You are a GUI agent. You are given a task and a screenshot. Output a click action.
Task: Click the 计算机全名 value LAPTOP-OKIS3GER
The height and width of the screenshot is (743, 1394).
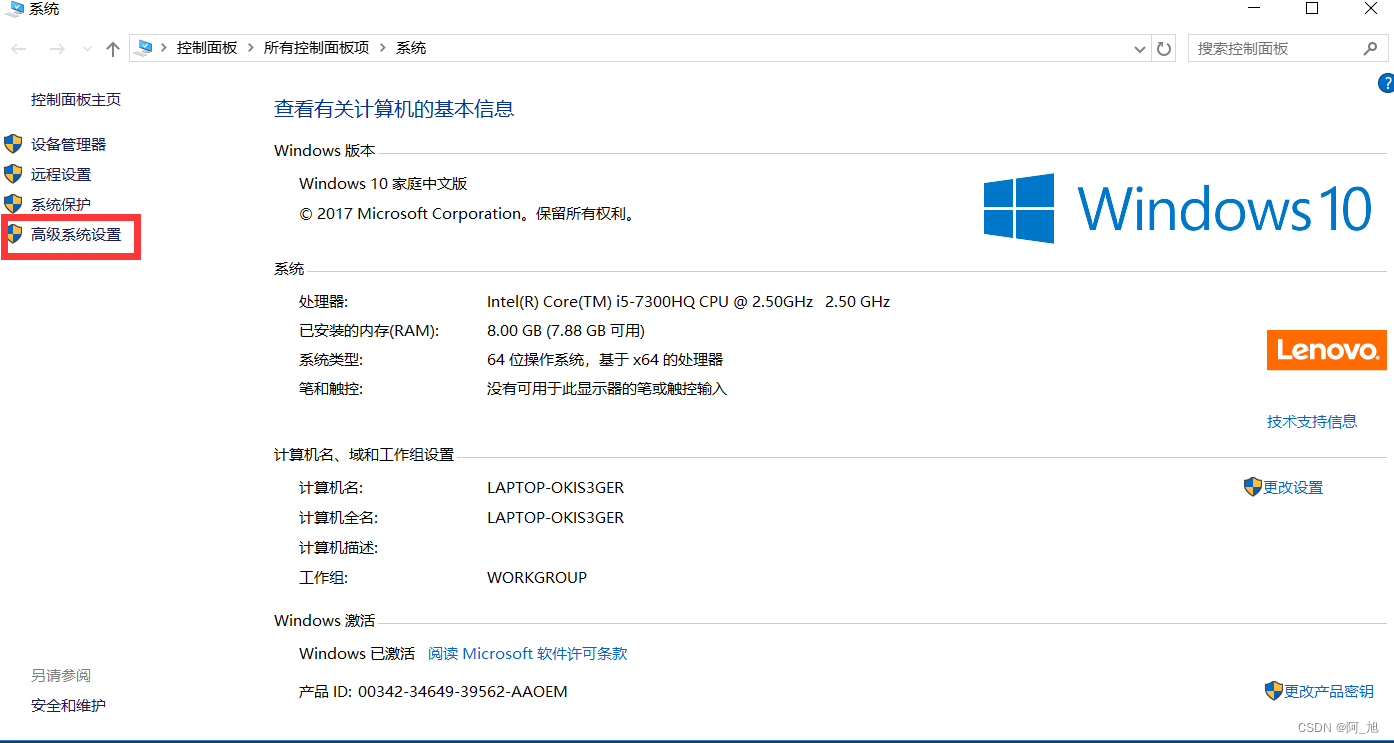click(555, 517)
